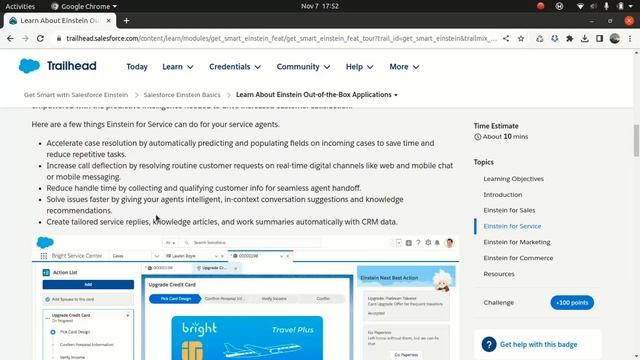This screenshot has height=360, width=640.
Task: Jump to Learning Objectives topic
Action: click(x=513, y=179)
